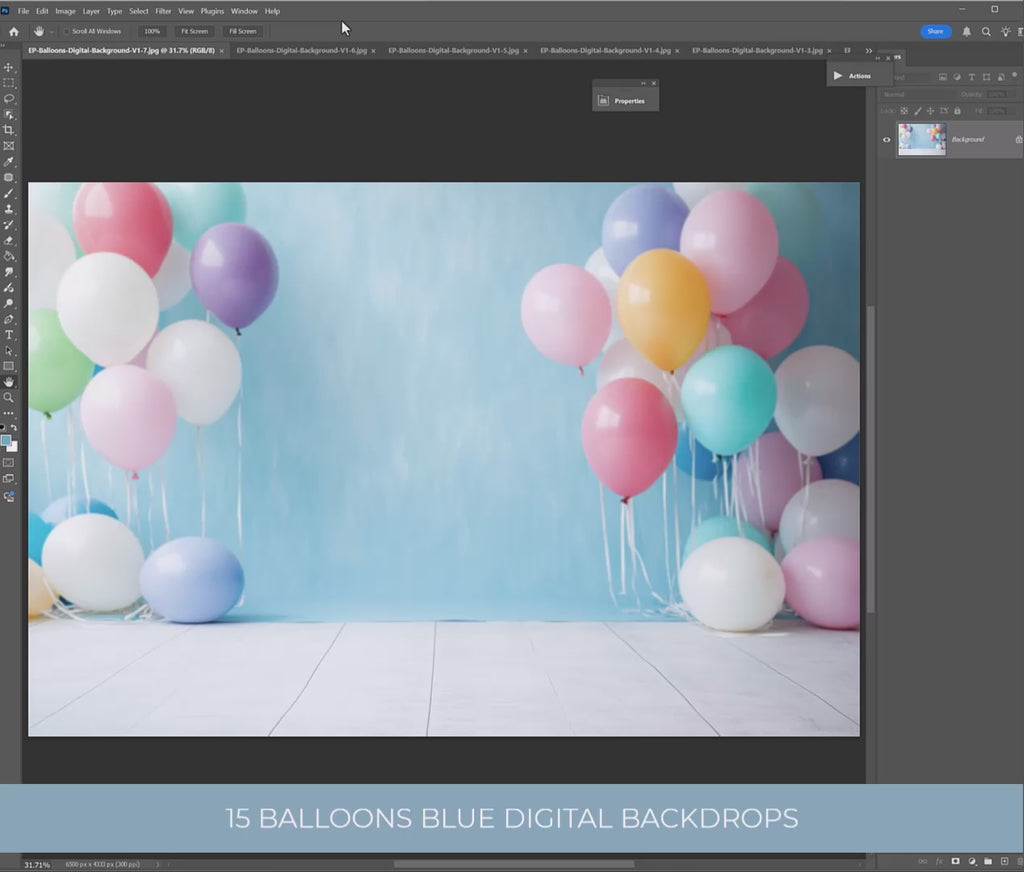Viewport: 1024px width, 872px height.
Task: Enable Scroll All Windows checkbox
Action: click(x=67, y=31)
